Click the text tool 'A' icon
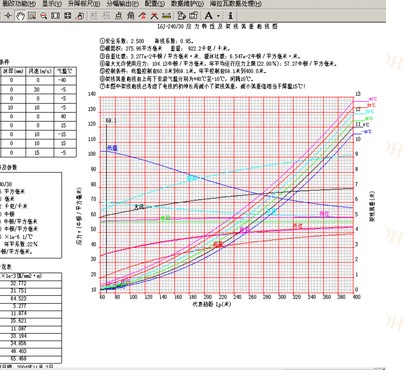The width and height of the screenshot is (405, 370). [x=208, y=15]
